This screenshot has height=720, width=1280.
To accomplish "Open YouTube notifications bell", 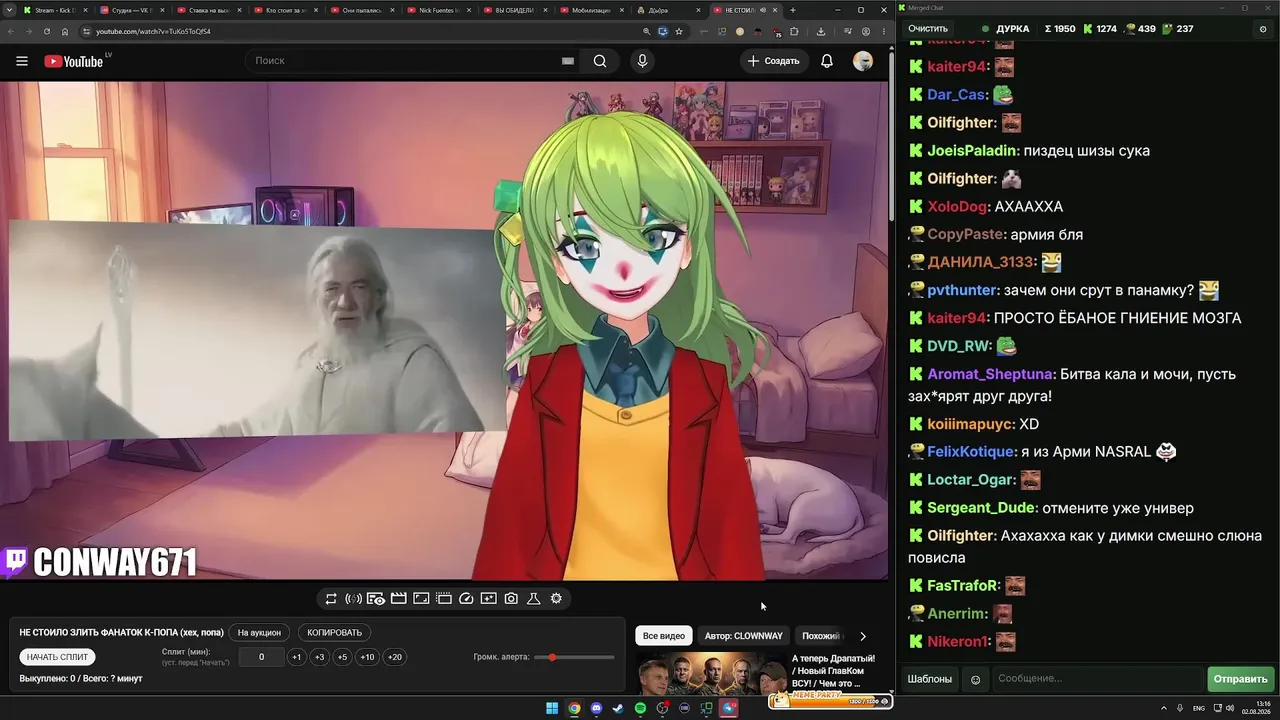I will click(827, 61).
